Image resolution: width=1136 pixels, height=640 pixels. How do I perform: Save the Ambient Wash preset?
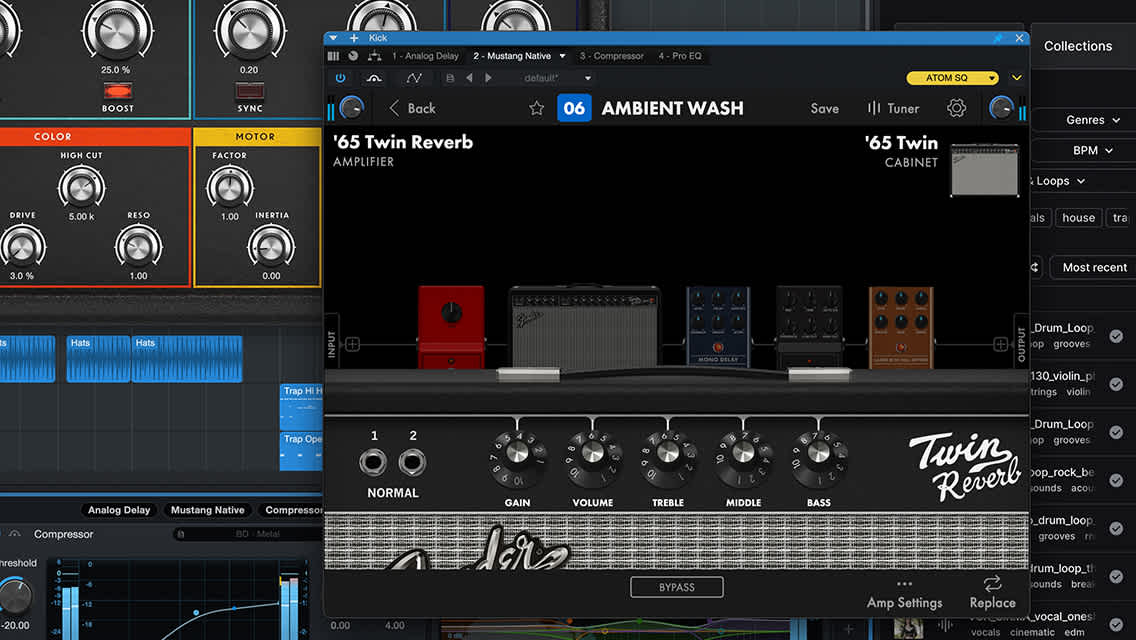(824, 108)
